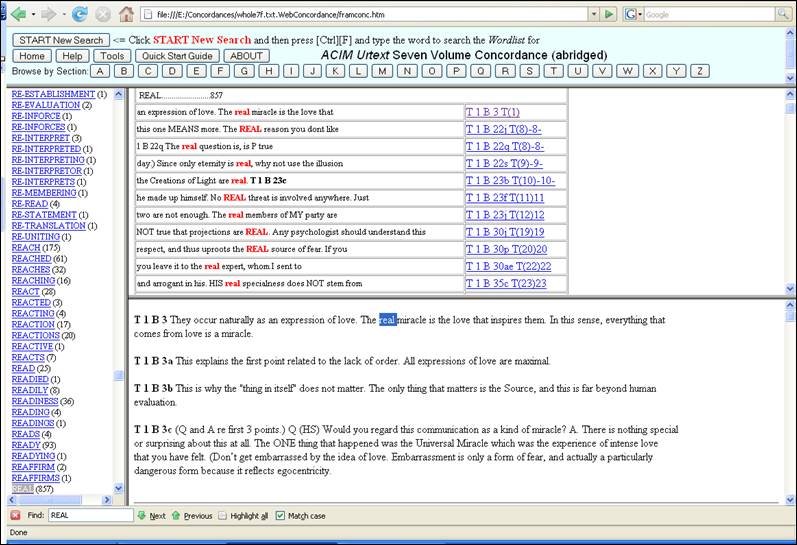Browse section G
Screen dimensions: 797x545
(244, 71)
